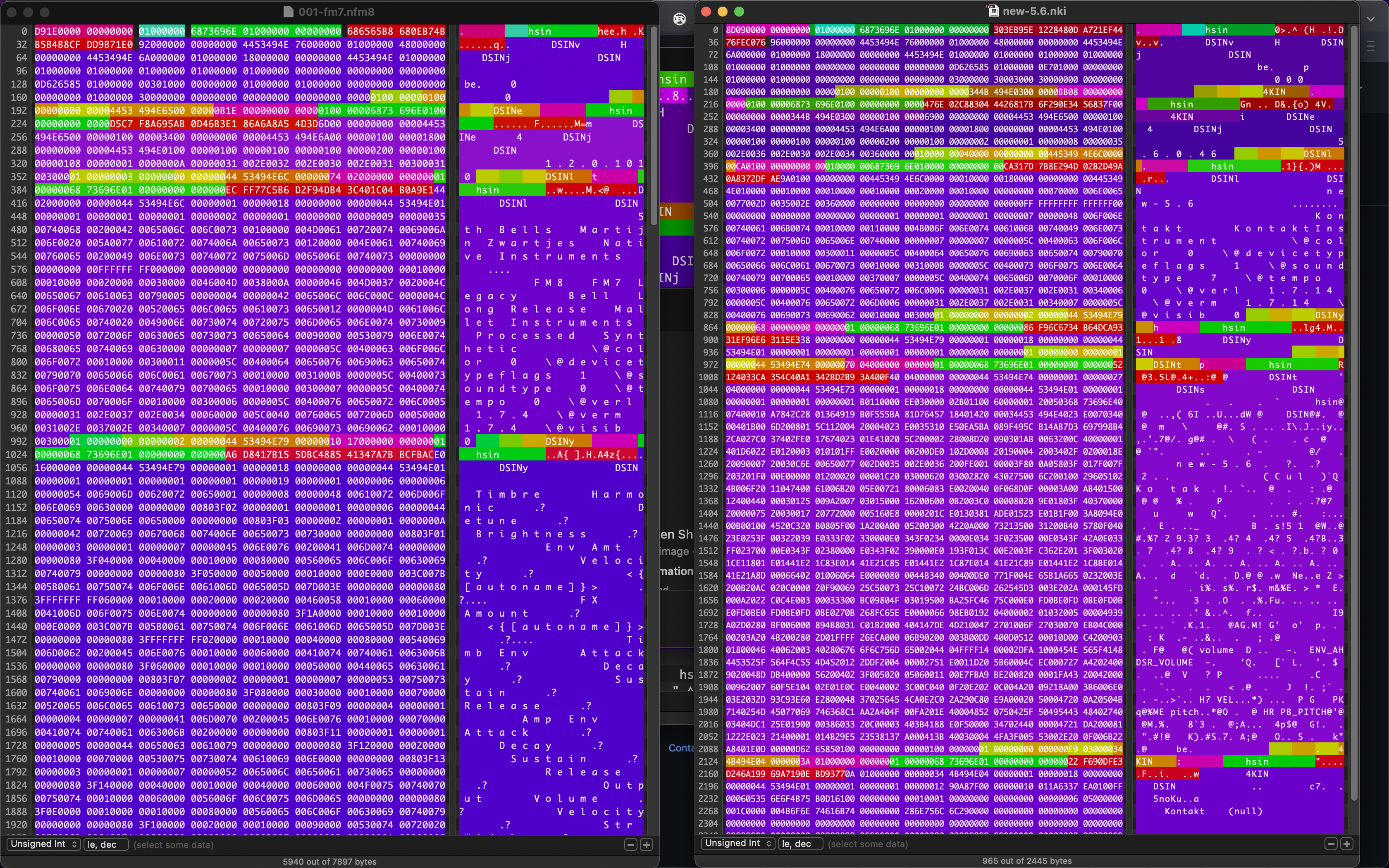The image size is (1389, 868).
Task: Click the NKI document icon in title bar
Action: click(993, 11)
